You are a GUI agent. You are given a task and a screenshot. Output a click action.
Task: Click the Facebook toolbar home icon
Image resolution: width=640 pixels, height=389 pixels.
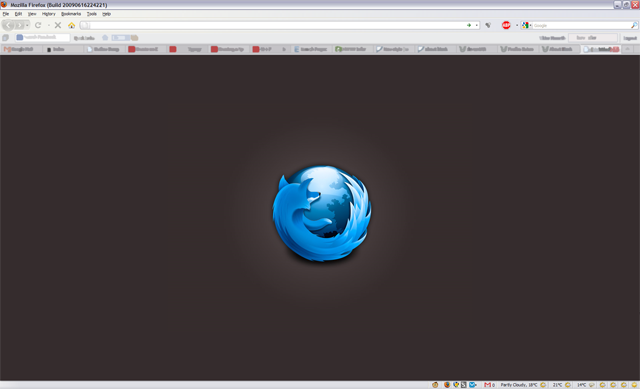[x=105, y=38]
